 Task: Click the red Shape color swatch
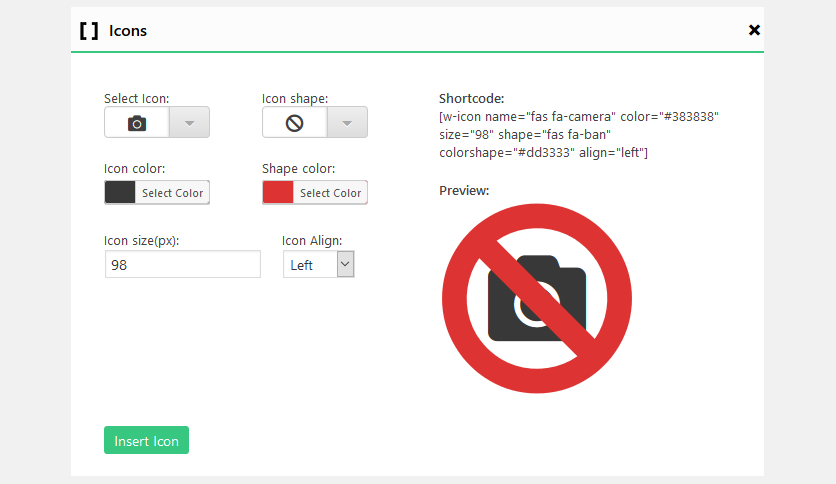278,193
